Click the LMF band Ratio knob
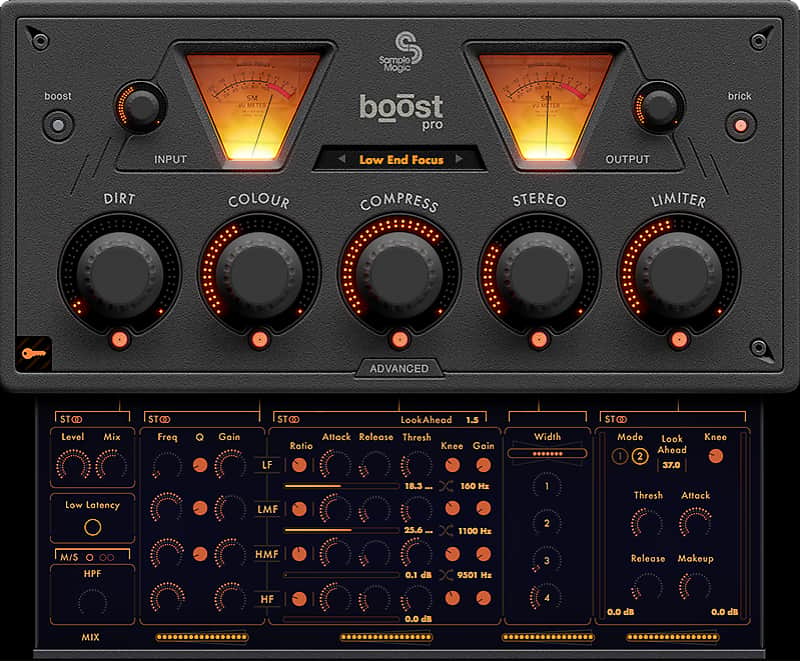 299,509
